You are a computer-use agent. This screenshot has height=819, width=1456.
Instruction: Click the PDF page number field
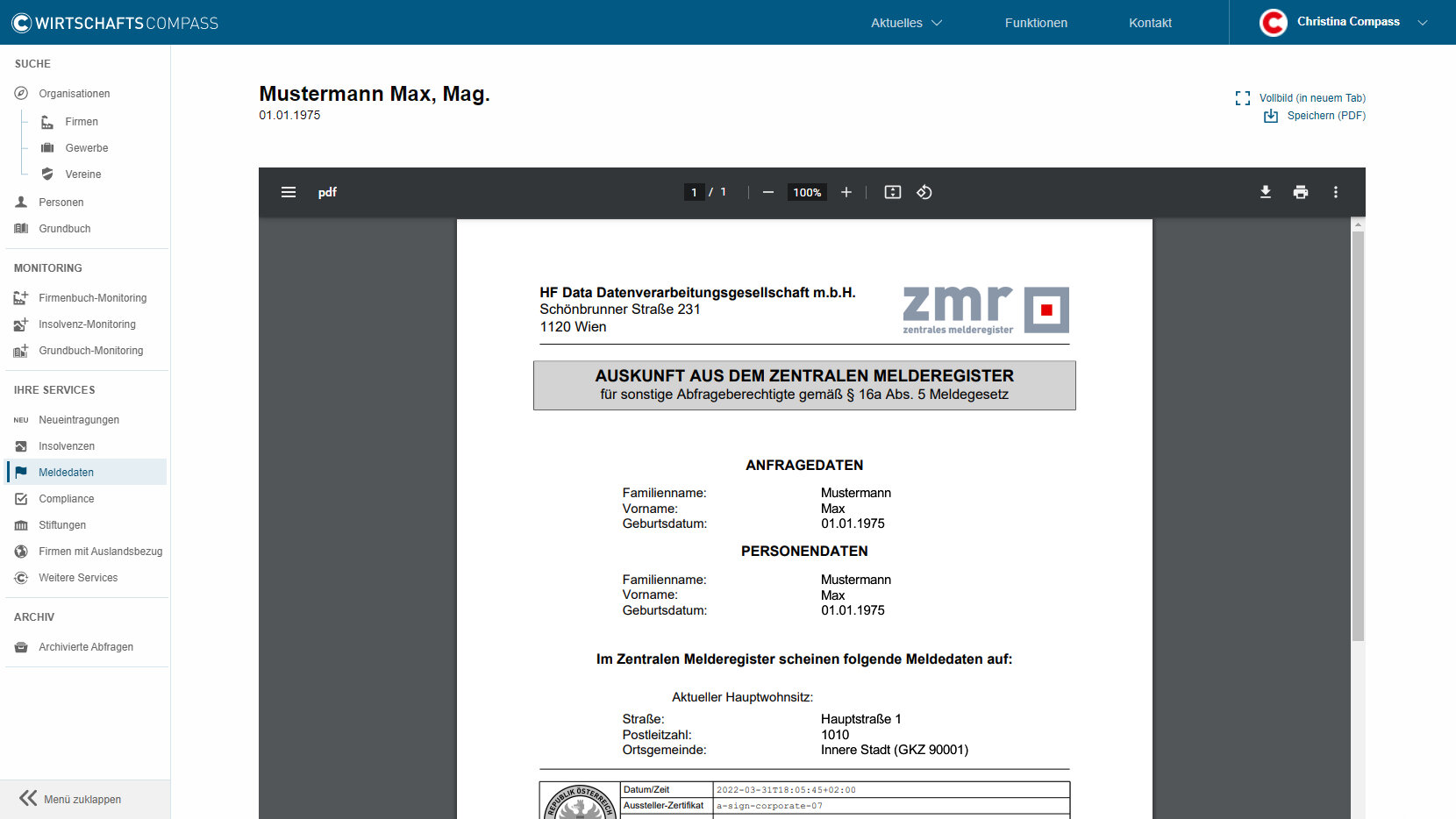(694, 192)
